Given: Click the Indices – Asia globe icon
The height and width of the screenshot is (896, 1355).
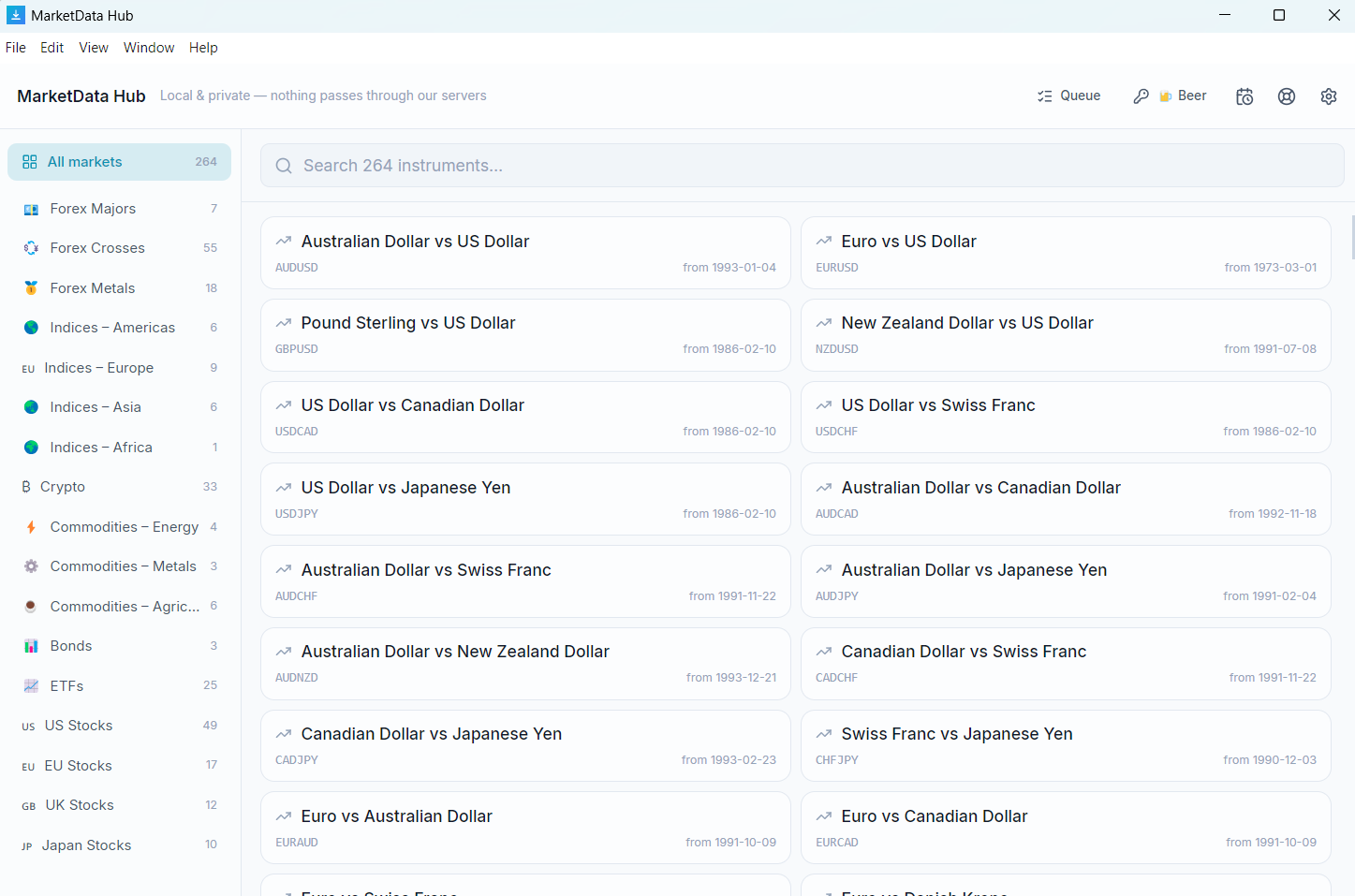Looking at the screenshot, I should (x=31, y=407).
